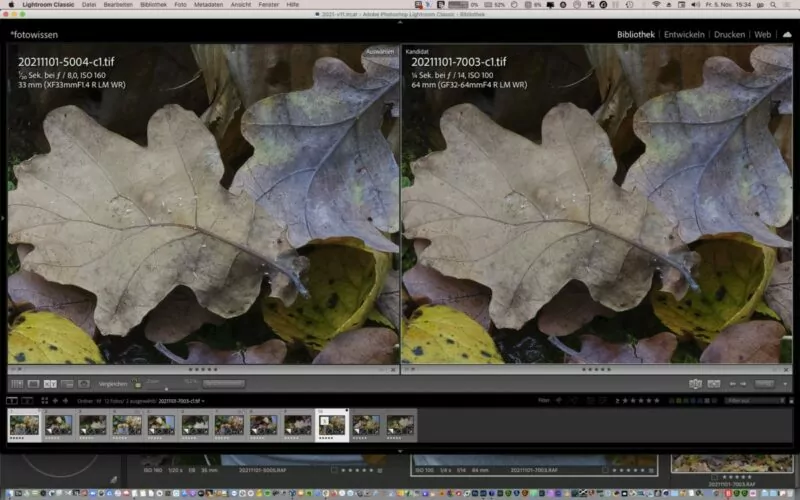The width and height of the screenshot is (800, 500).
Task: Click the make select icon
Action: 714,384
